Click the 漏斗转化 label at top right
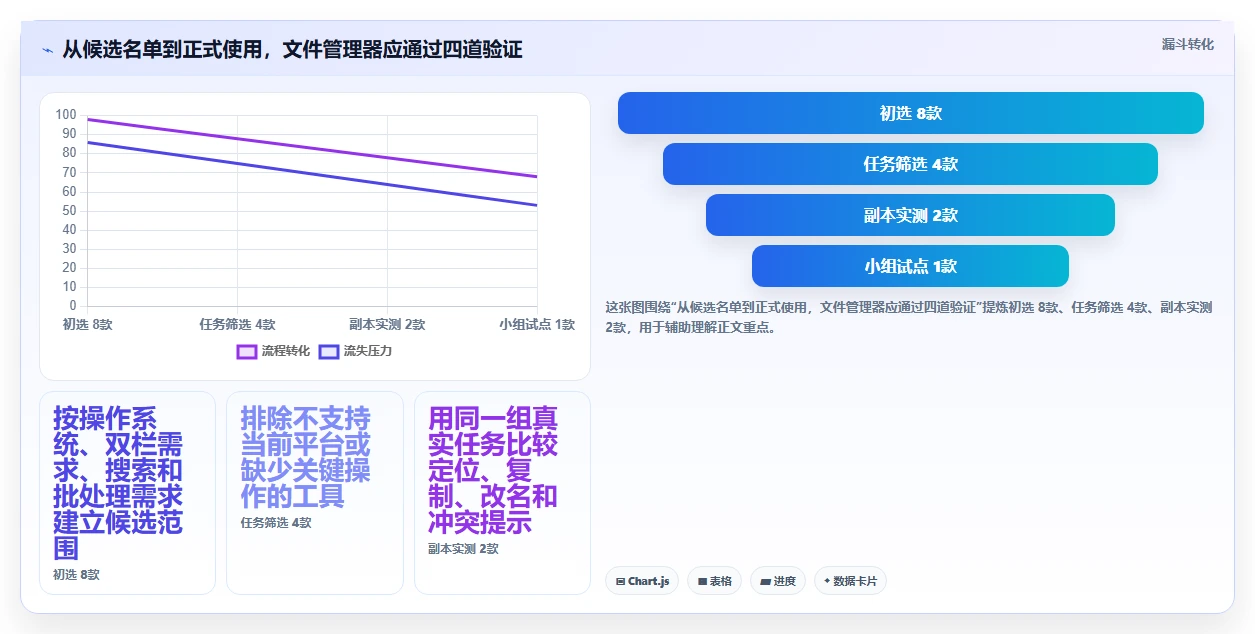Image resolution: width=1255 pixels, height=634 pixels. (x=1188, y=44)
